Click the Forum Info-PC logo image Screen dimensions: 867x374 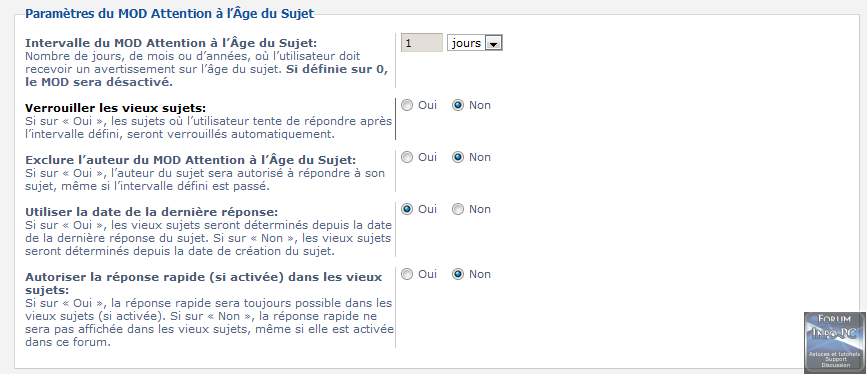(x=834, y=342)
